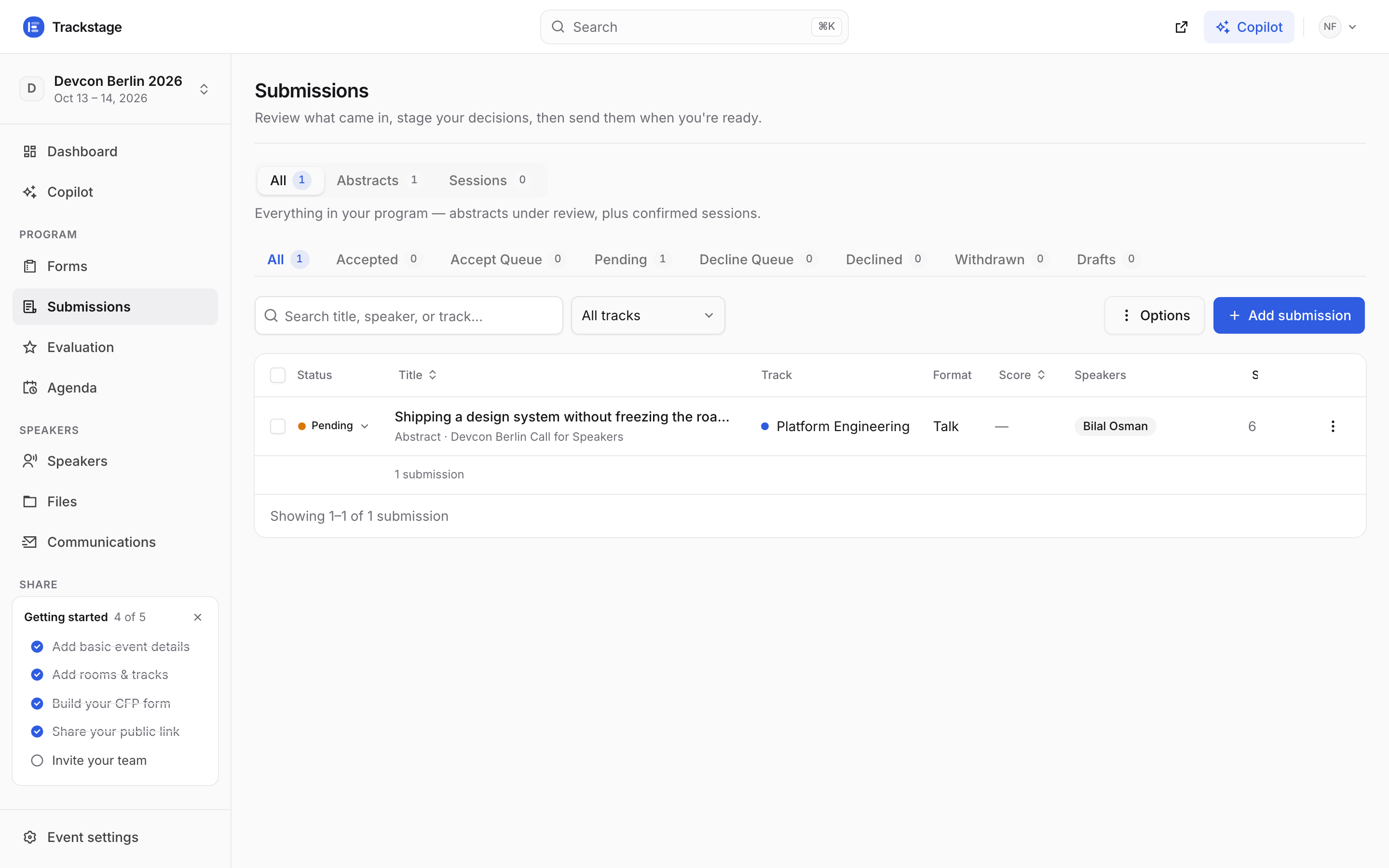The image size is (1389, 868).
Task: Open Speakers in the sidebar
Action: pos(115,461)
